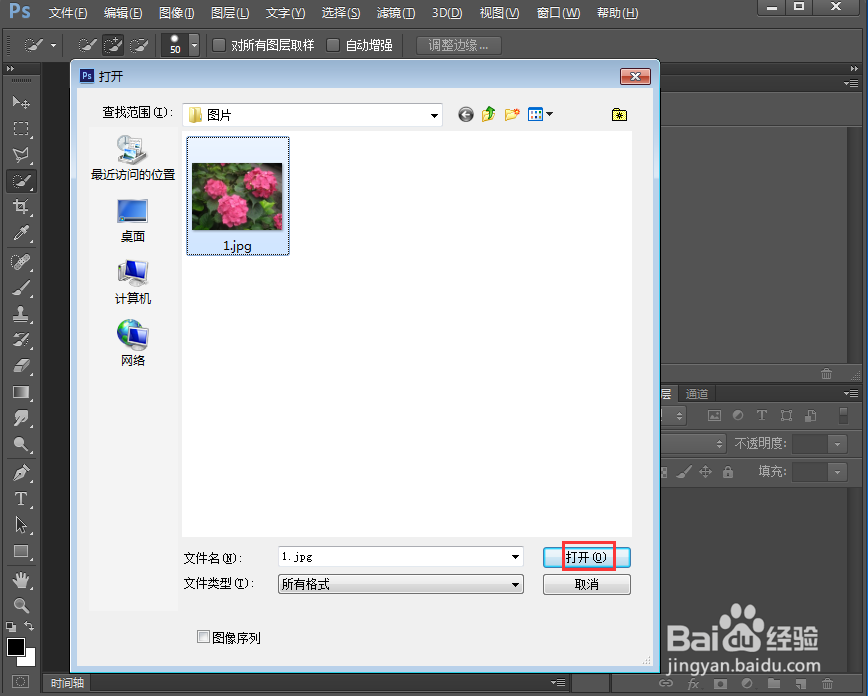The height and width of the screenshot is (696, 868).
Task: Select the Gradient tool
Action: tap(21, 392)
